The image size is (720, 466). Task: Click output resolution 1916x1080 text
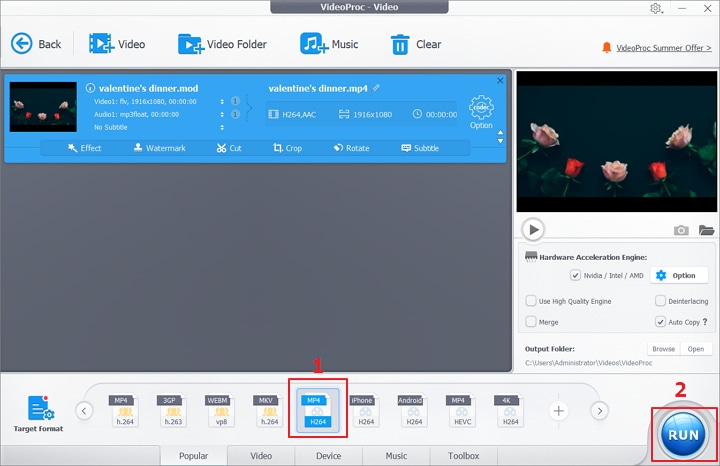click(372, 114)
